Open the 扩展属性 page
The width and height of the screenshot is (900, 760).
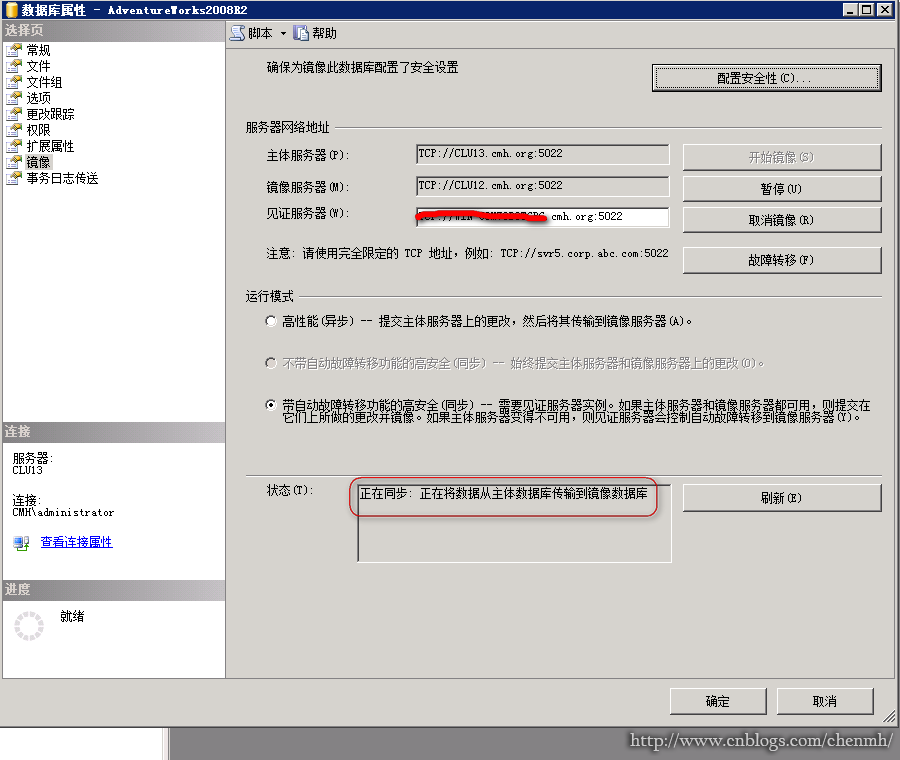tap(50, 146)
